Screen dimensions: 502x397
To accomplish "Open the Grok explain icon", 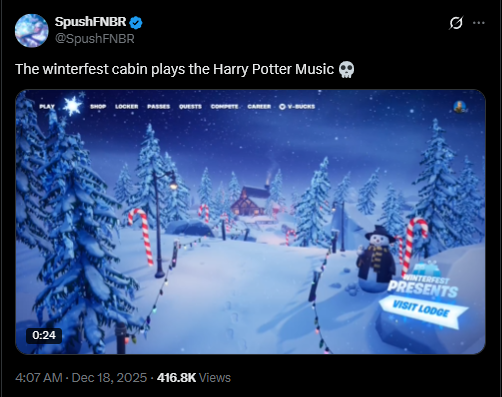I will [x=456, y=23].
